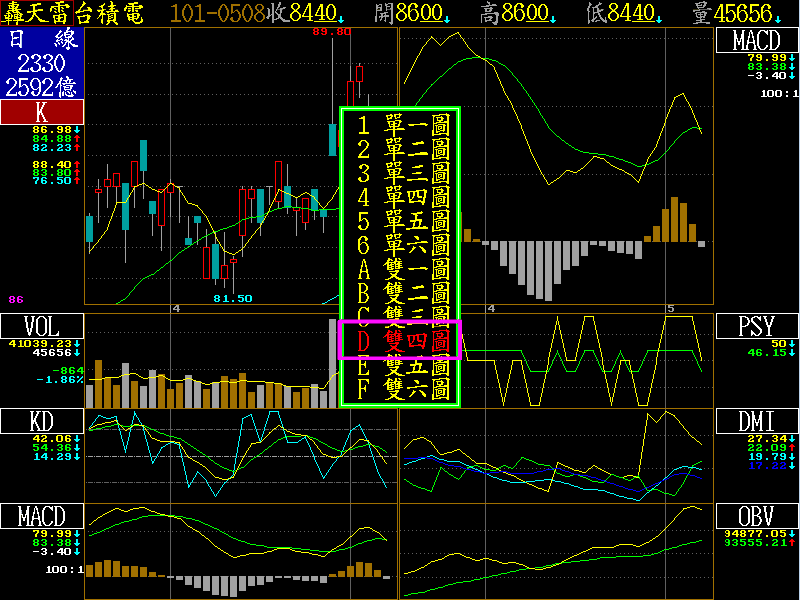Click the top-right MACD indicator label
Screen dimensions: 800x600
point(757,40)
